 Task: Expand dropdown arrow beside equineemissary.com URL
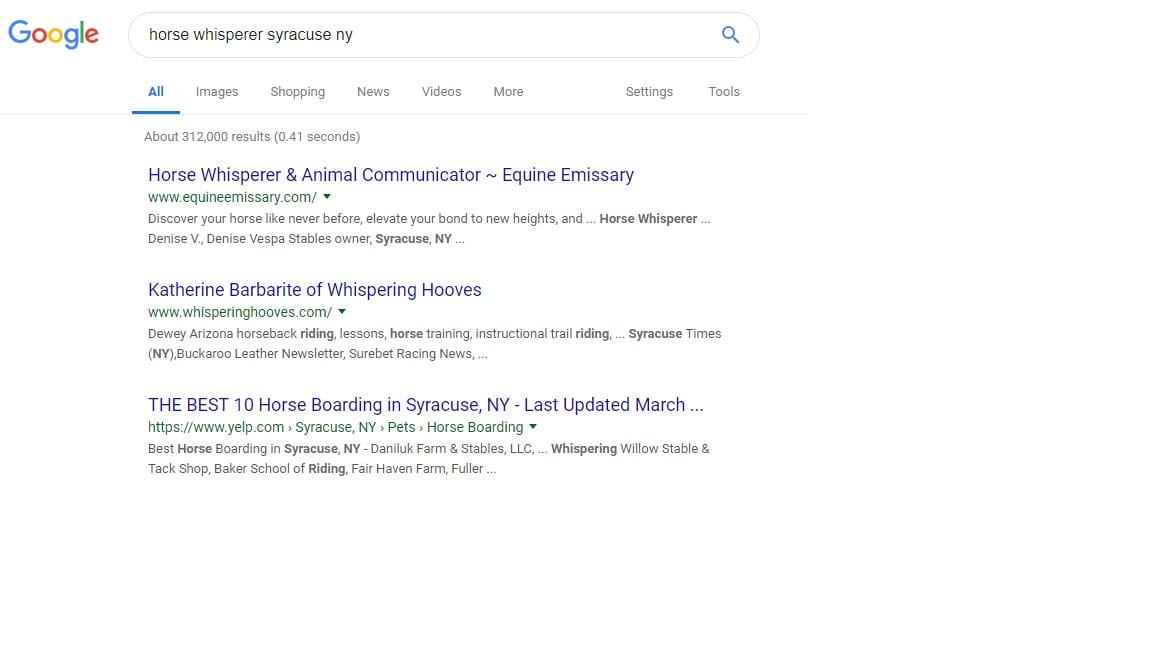327,197
